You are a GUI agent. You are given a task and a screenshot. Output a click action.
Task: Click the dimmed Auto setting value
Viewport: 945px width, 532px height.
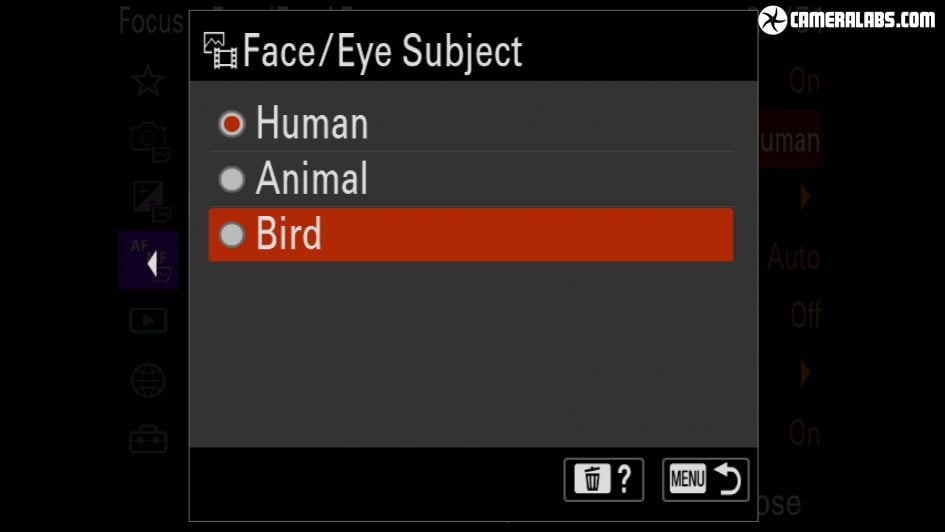pos(794,258)
